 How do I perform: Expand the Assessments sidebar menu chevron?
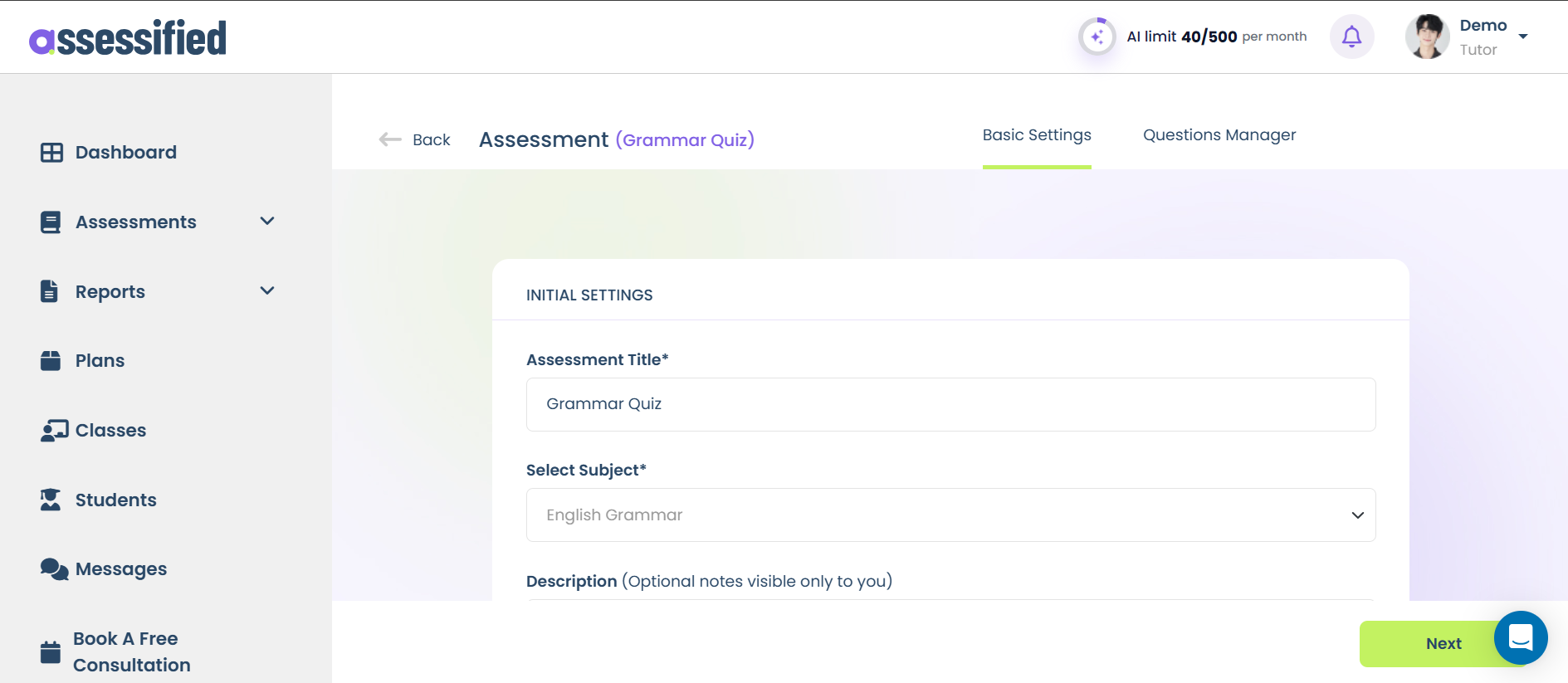tap(267, 222)
